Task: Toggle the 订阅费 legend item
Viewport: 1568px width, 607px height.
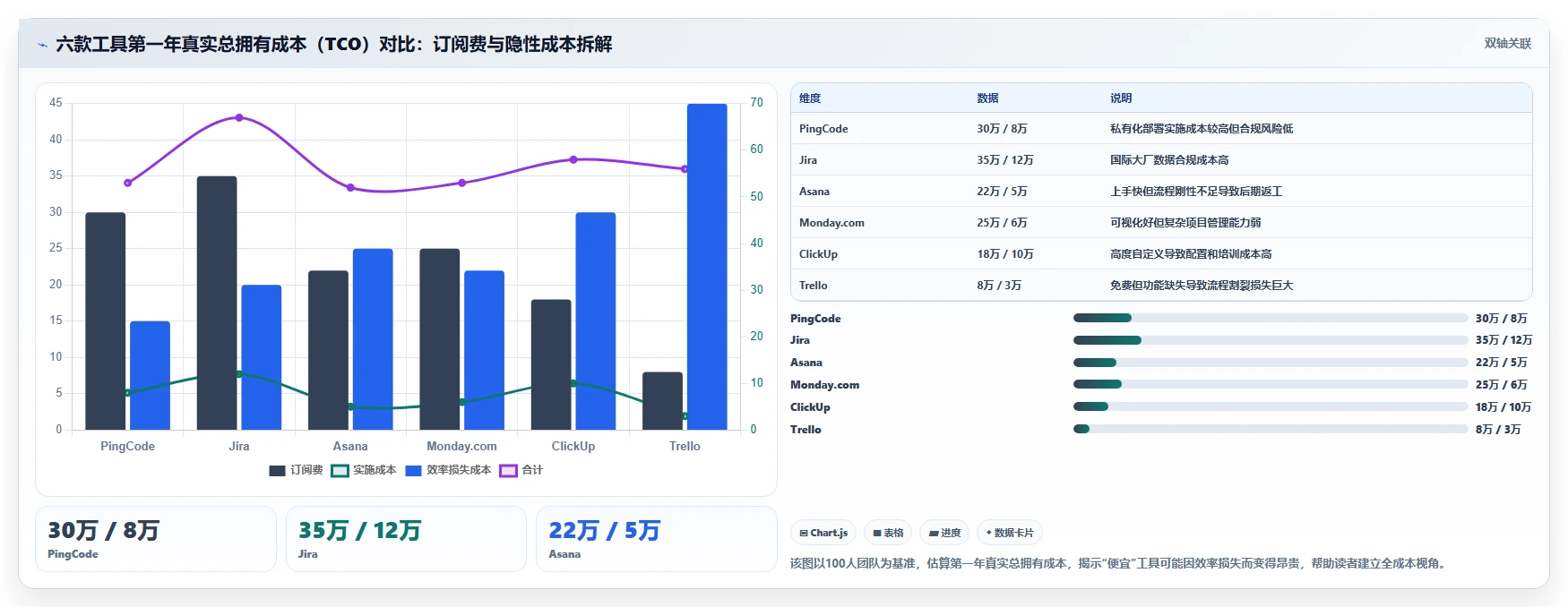Action: [x=296, y=470]
